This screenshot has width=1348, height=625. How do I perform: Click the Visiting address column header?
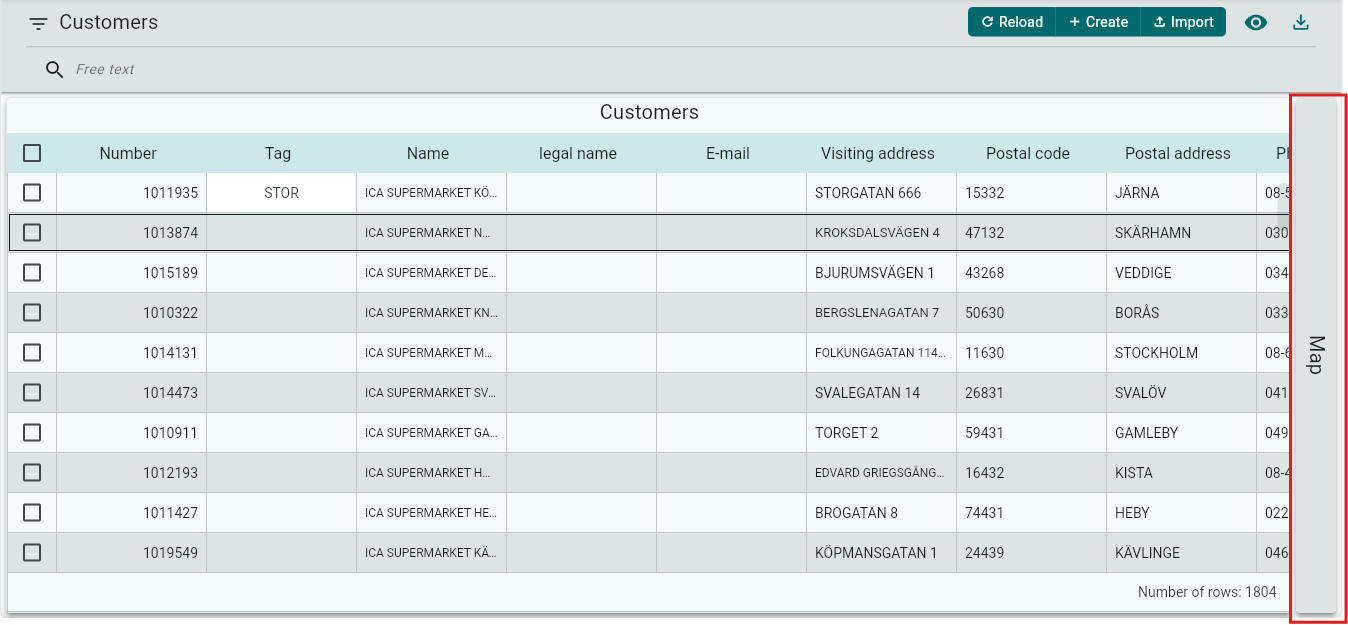pyautogui.click(x=878, y=153)
